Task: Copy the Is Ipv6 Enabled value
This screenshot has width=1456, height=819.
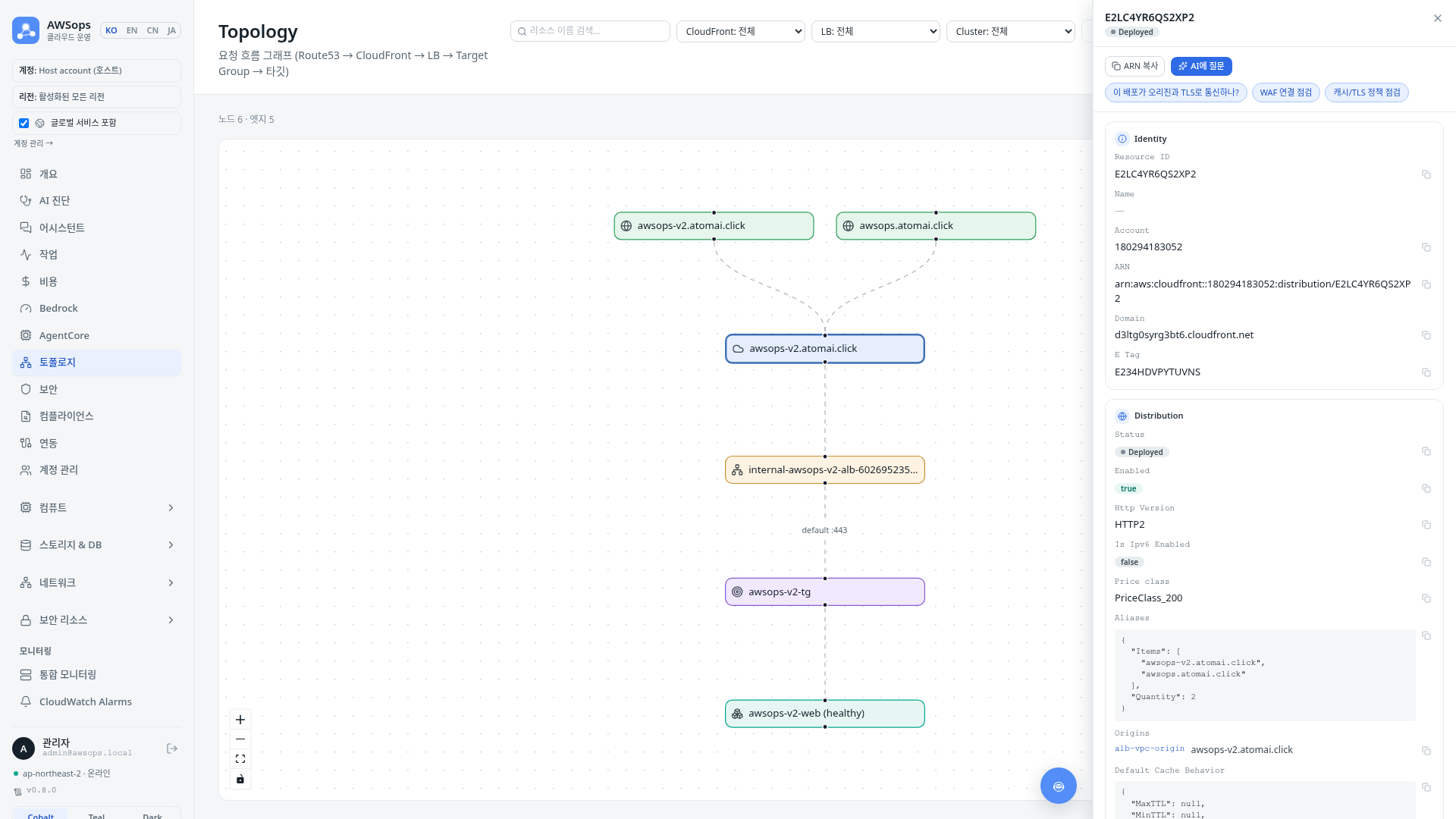Action: point(1426,562)
